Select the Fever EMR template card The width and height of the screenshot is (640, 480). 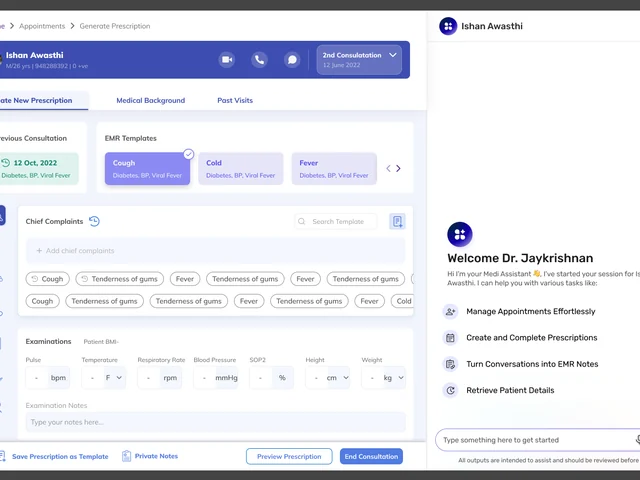[334, 169]
